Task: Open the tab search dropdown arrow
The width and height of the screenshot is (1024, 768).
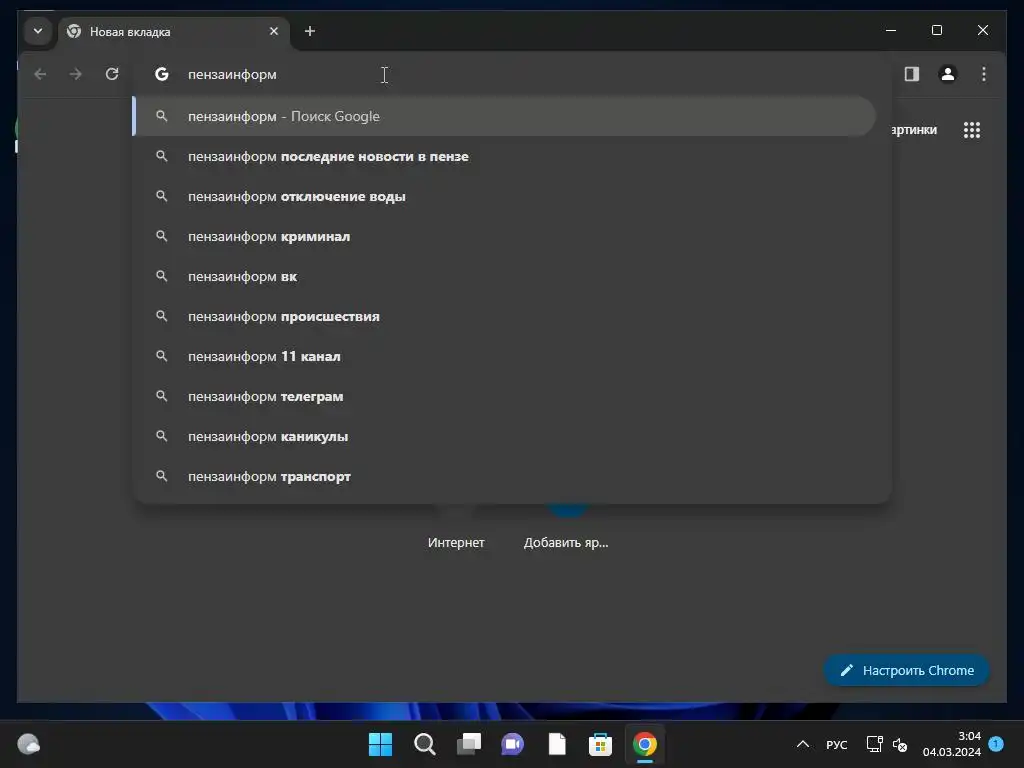Action: [38, 31]
